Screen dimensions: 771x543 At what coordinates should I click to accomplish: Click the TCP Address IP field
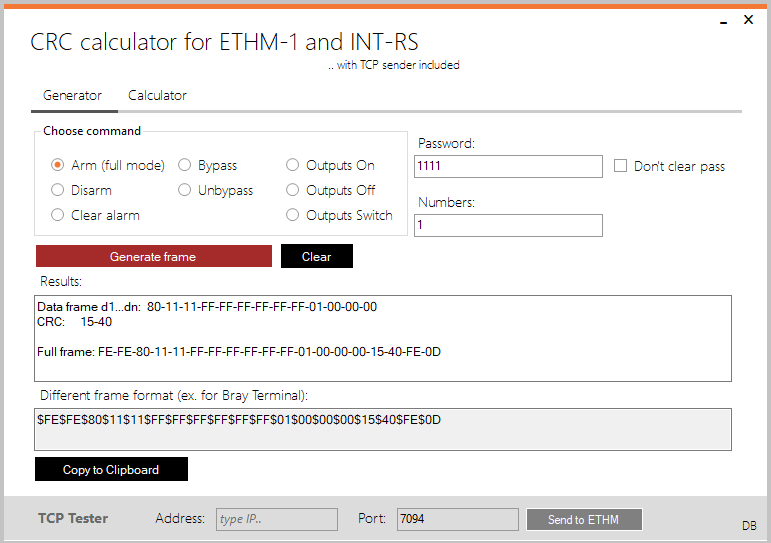pyautogui.click(x=276, y=519)
